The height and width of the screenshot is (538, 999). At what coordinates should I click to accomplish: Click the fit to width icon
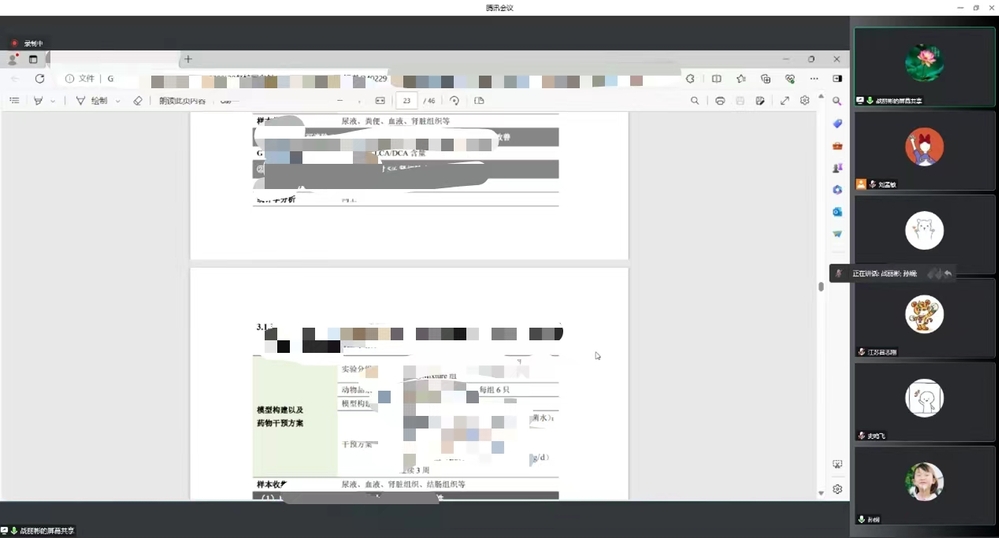(x=380, y=101)
